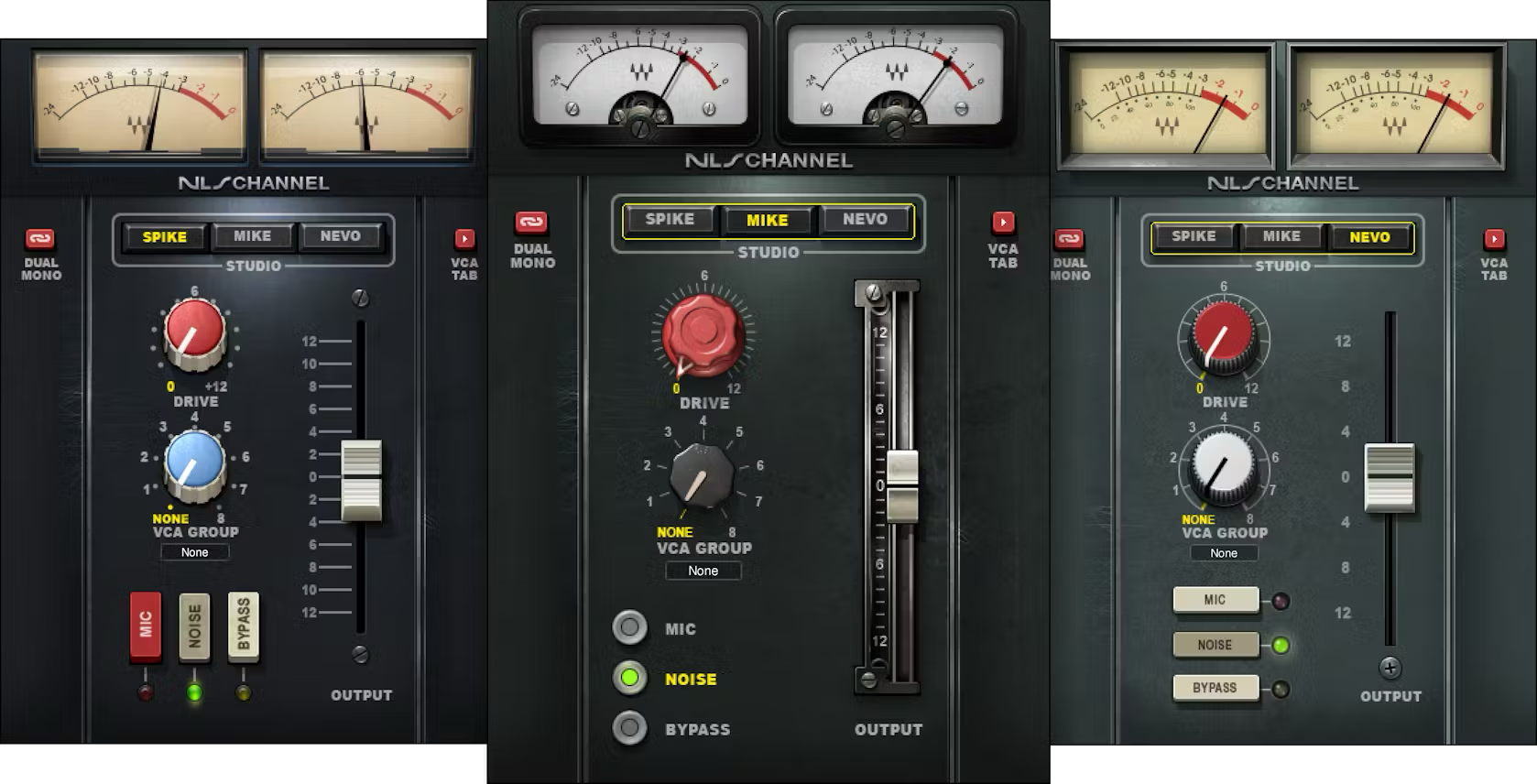Select SPIKE studio on the right panel

(1194, 236)
